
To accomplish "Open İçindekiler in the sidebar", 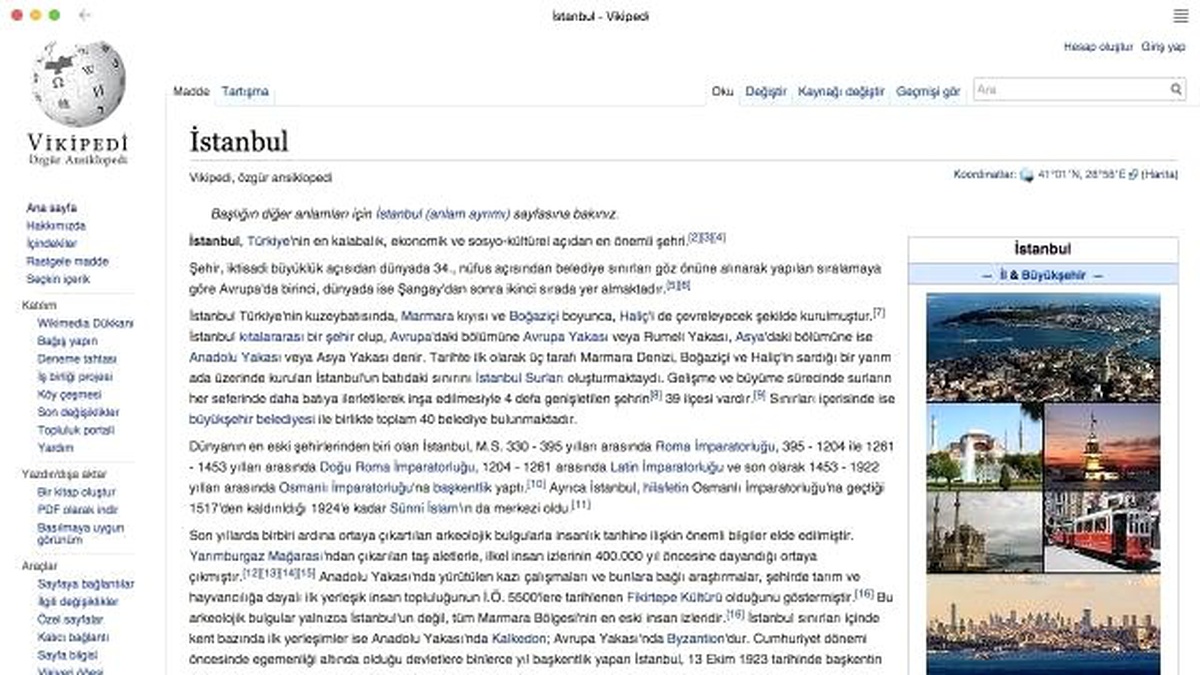I will [x=52, y=244].
